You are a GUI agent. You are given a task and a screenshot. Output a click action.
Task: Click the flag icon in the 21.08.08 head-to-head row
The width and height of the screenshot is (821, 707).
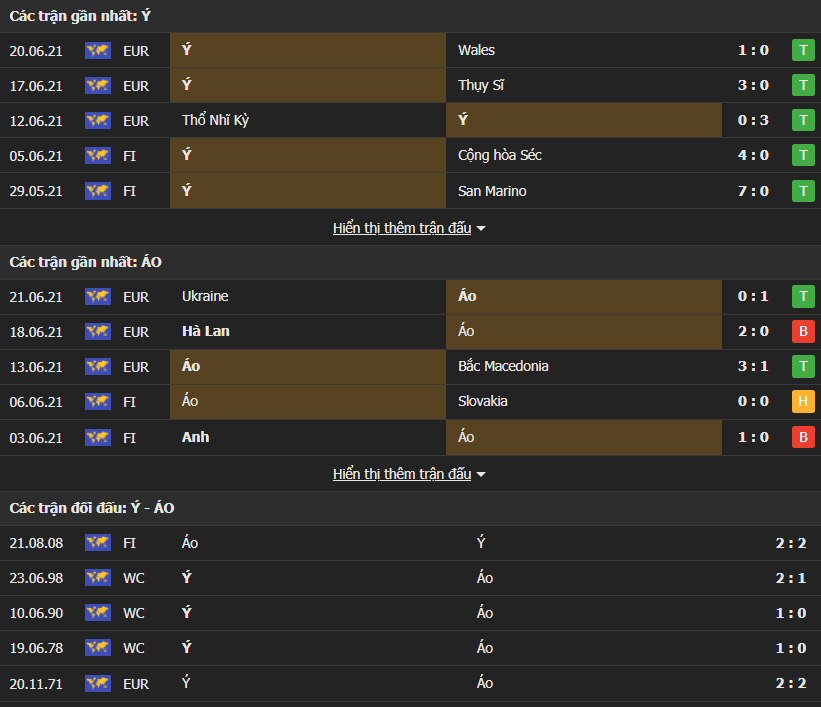click(x=98, y=543)
